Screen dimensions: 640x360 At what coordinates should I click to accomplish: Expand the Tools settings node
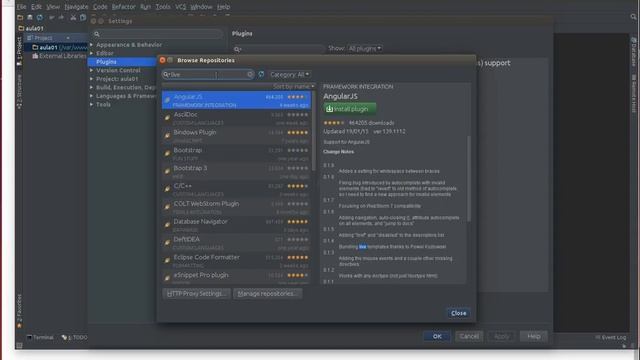[x=91, y=104]
